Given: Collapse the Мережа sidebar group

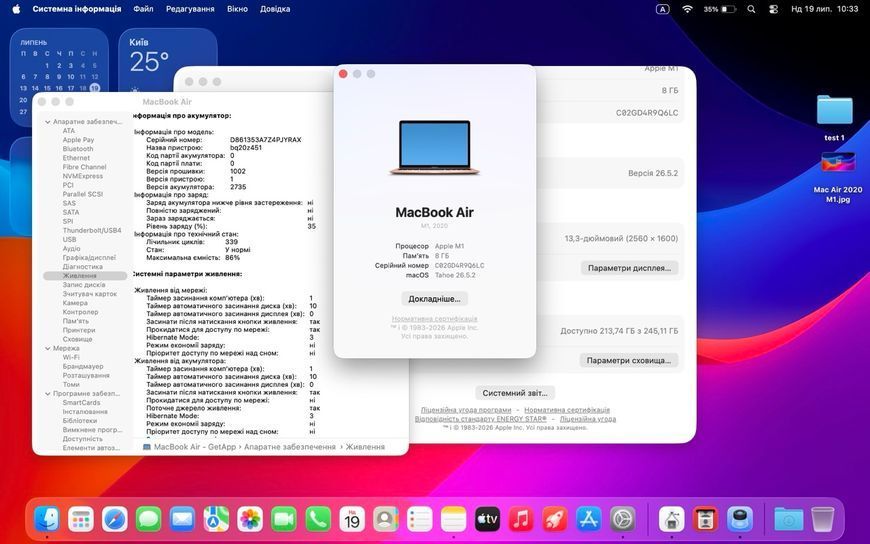Looking at the screenshot, I should click(x=48, y=349).
